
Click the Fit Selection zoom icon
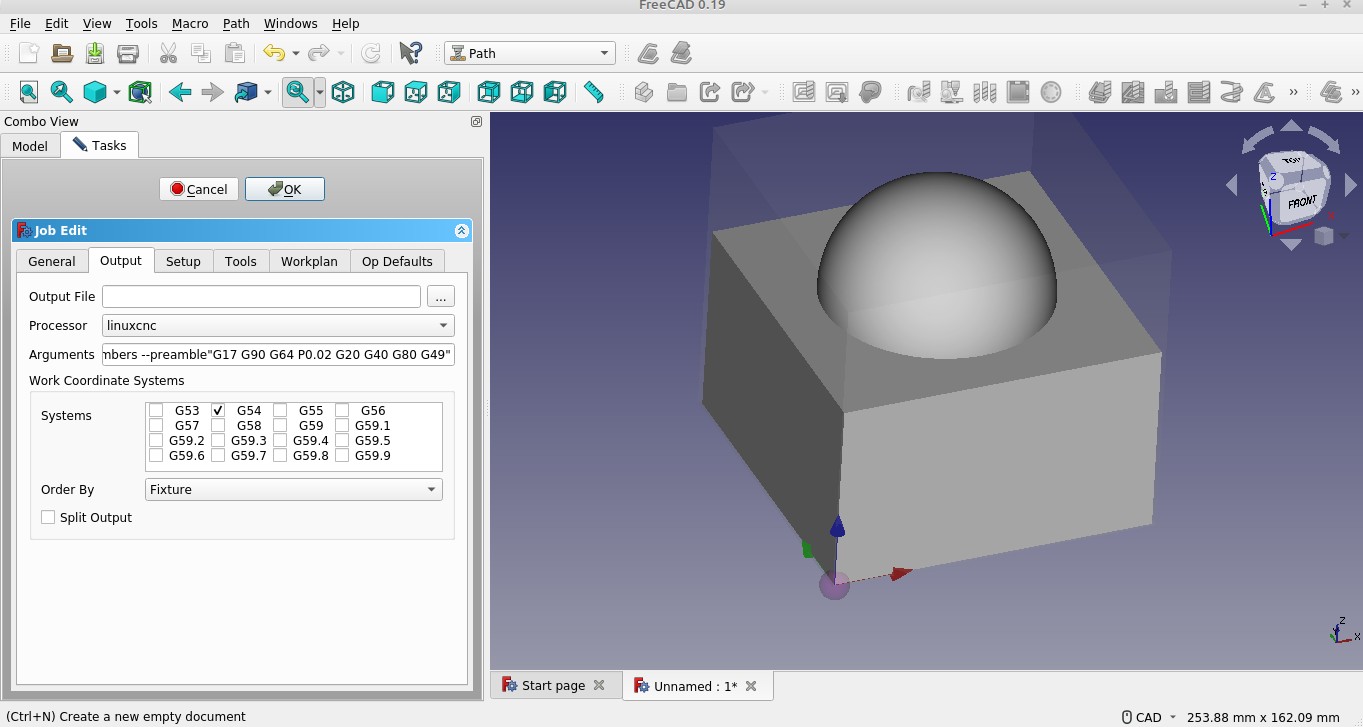click(x=61, y=93)
